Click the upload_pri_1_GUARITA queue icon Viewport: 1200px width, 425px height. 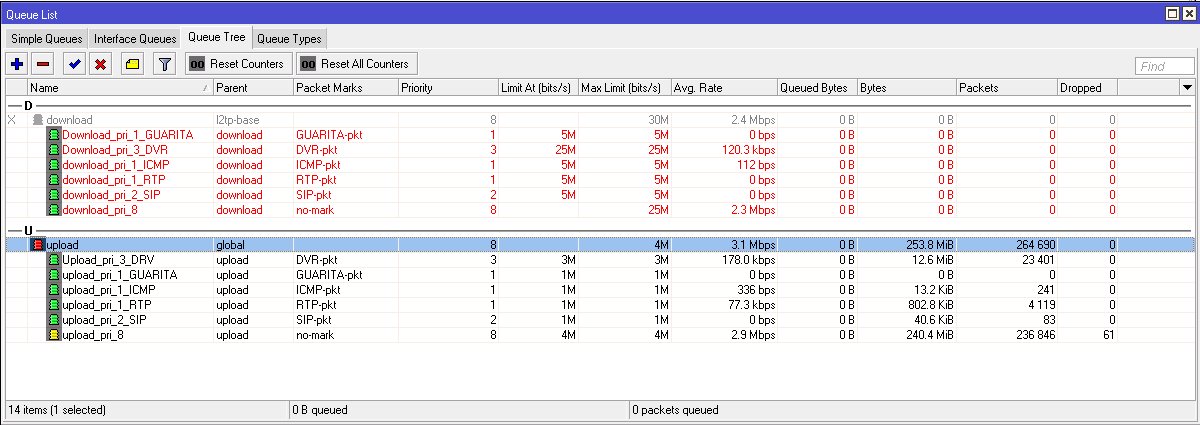(54, 275)
